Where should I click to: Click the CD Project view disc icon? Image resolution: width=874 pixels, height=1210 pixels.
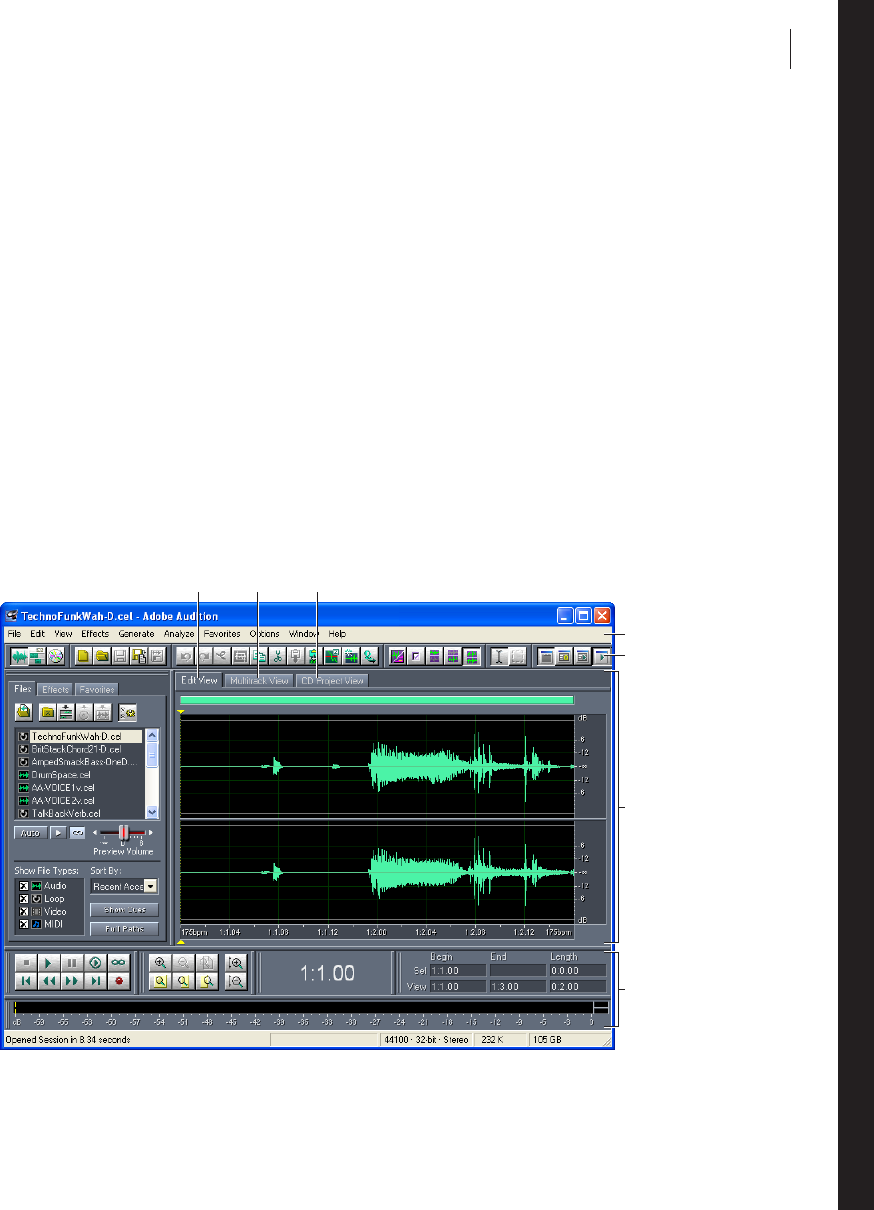(x=55, y=657)
